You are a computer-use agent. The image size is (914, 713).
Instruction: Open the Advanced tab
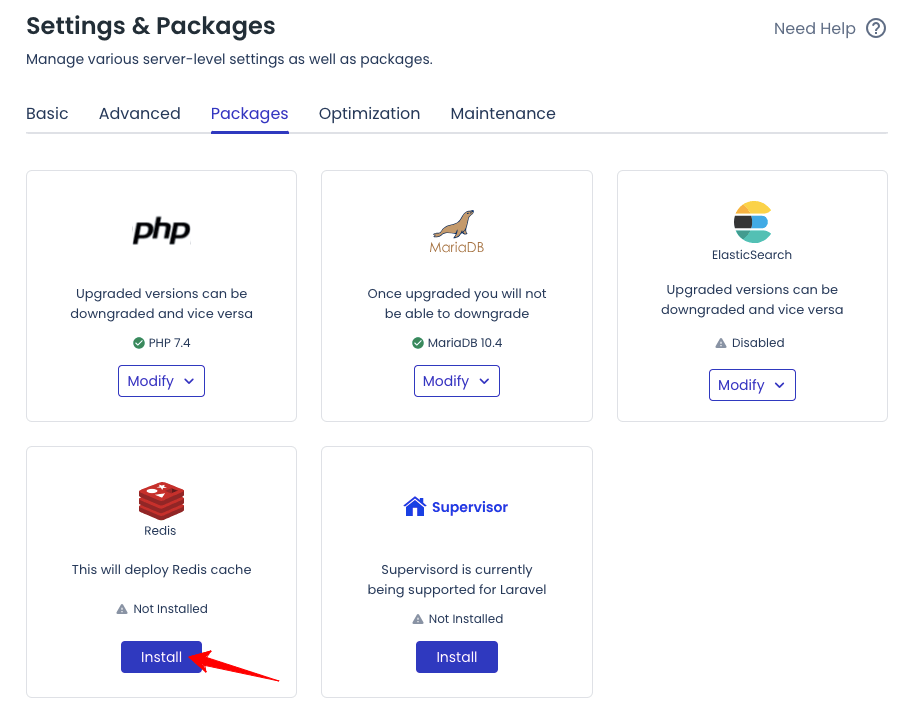pos(140,114)
